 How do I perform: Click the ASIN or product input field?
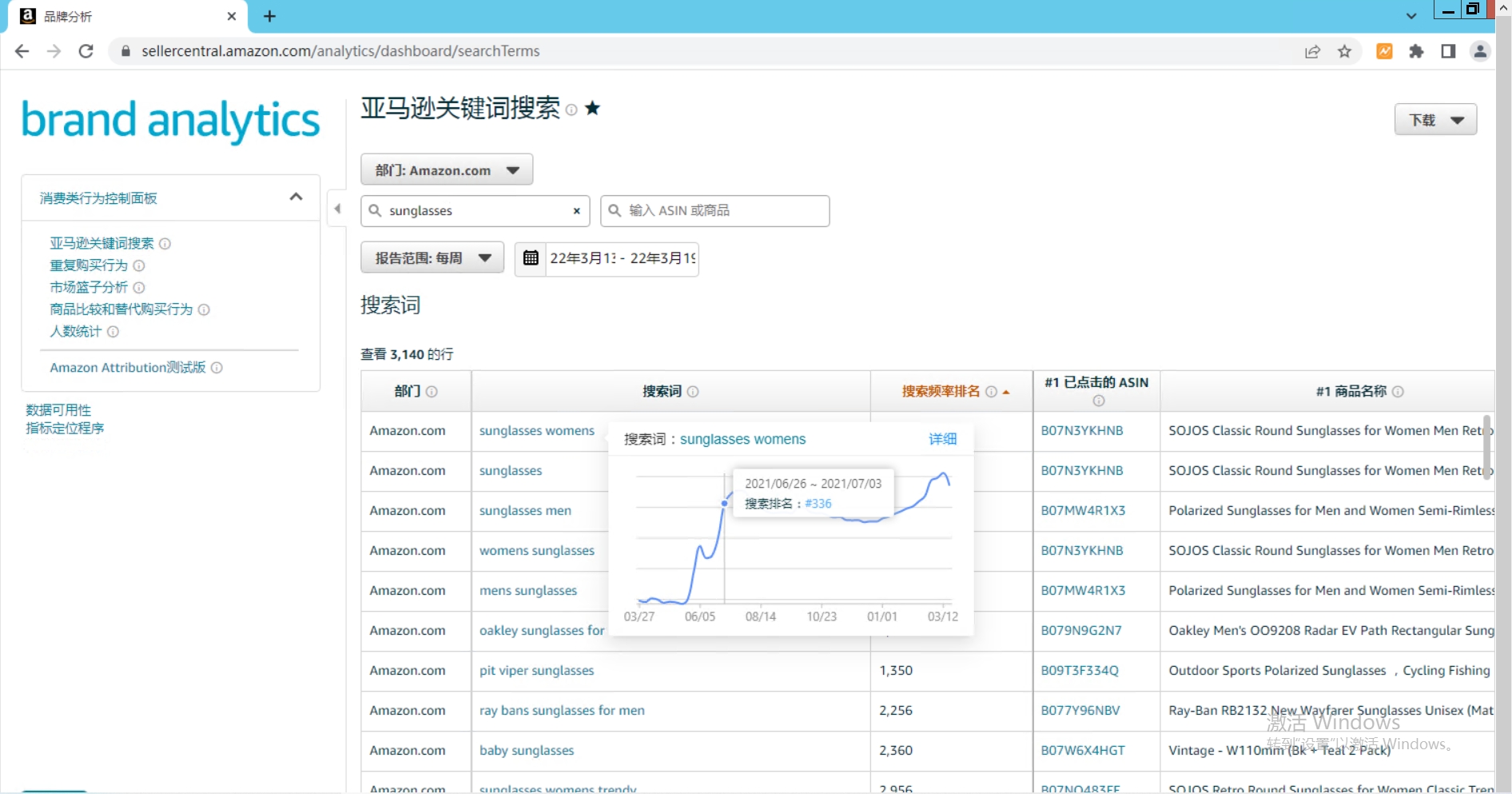tap(715, 211)
